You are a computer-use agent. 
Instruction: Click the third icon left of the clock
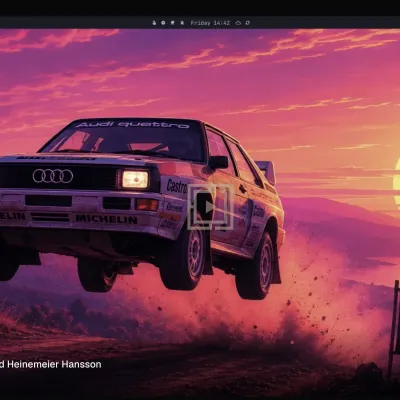coord(173,23)
